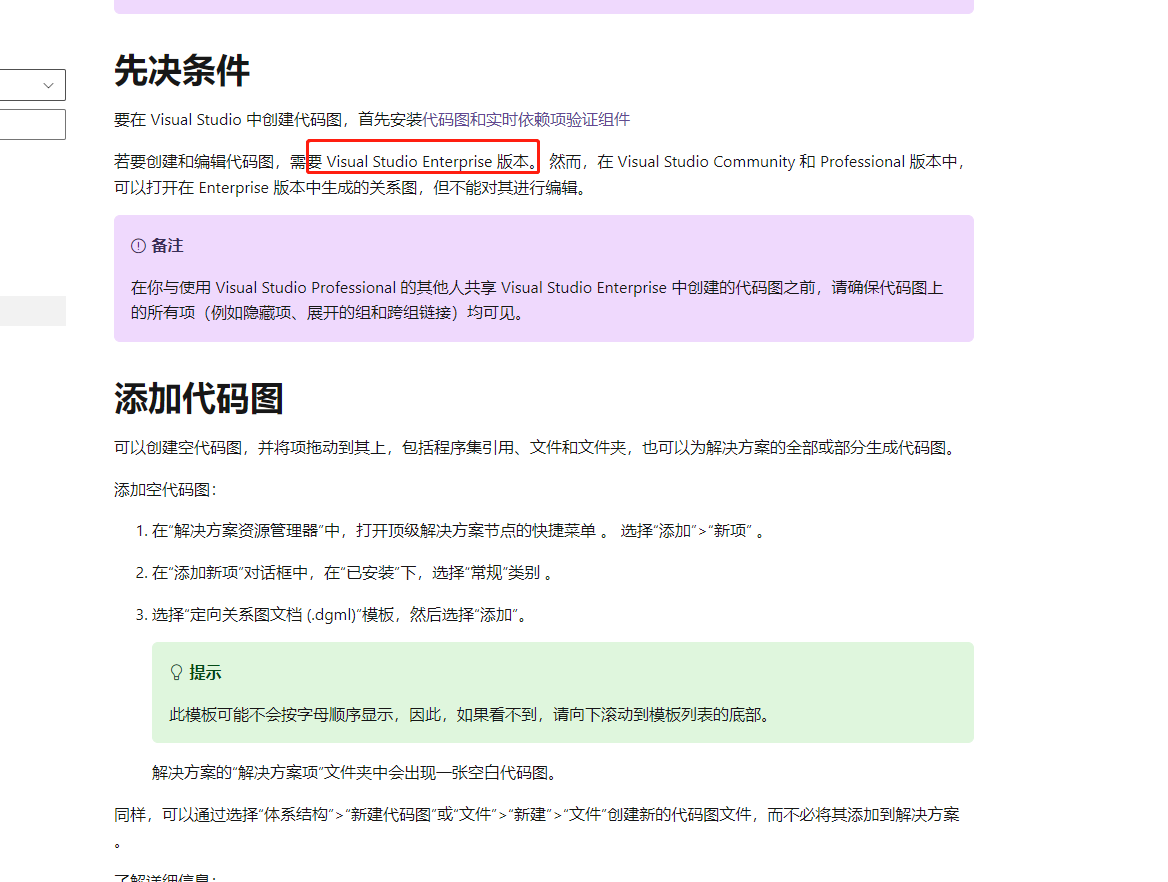This screenshot has width=1168, height=882.
Task: Click the text 添加空代码图:
Action: coord(165,489)
